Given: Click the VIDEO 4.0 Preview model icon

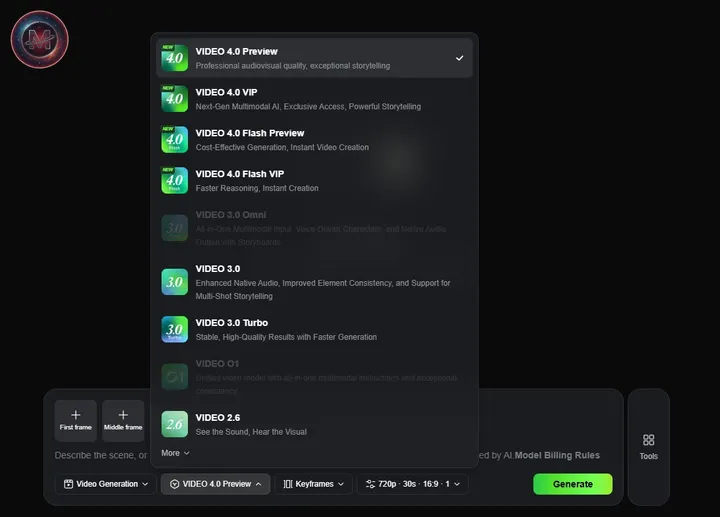Looking at the screenshot, I should (174, 58).
